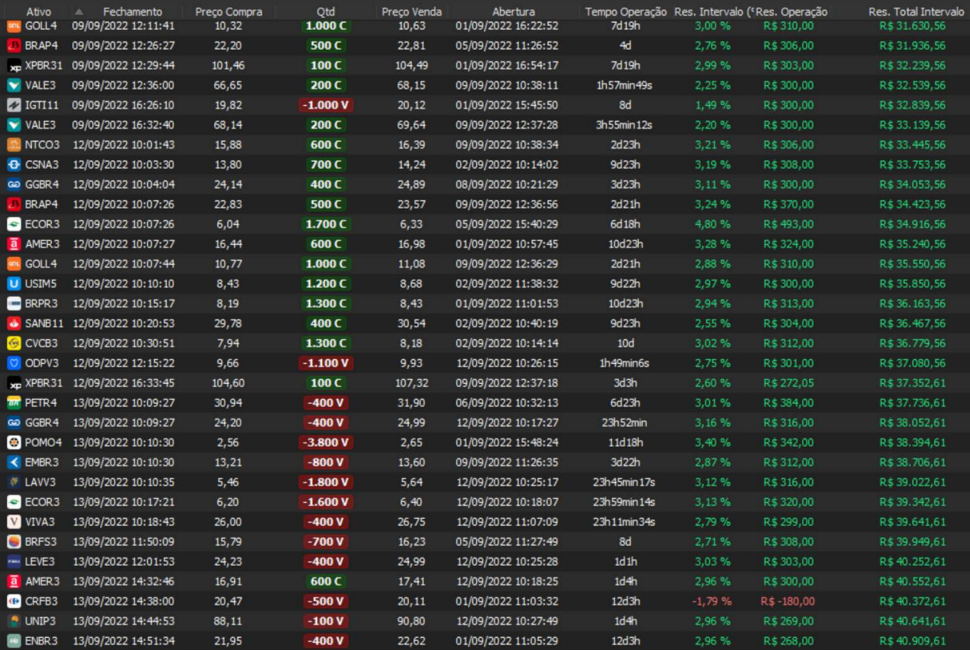This screenshot has height=650, width=970.
Task: Click the sort arrow beside Fechamento header
Action: (79, 11)
